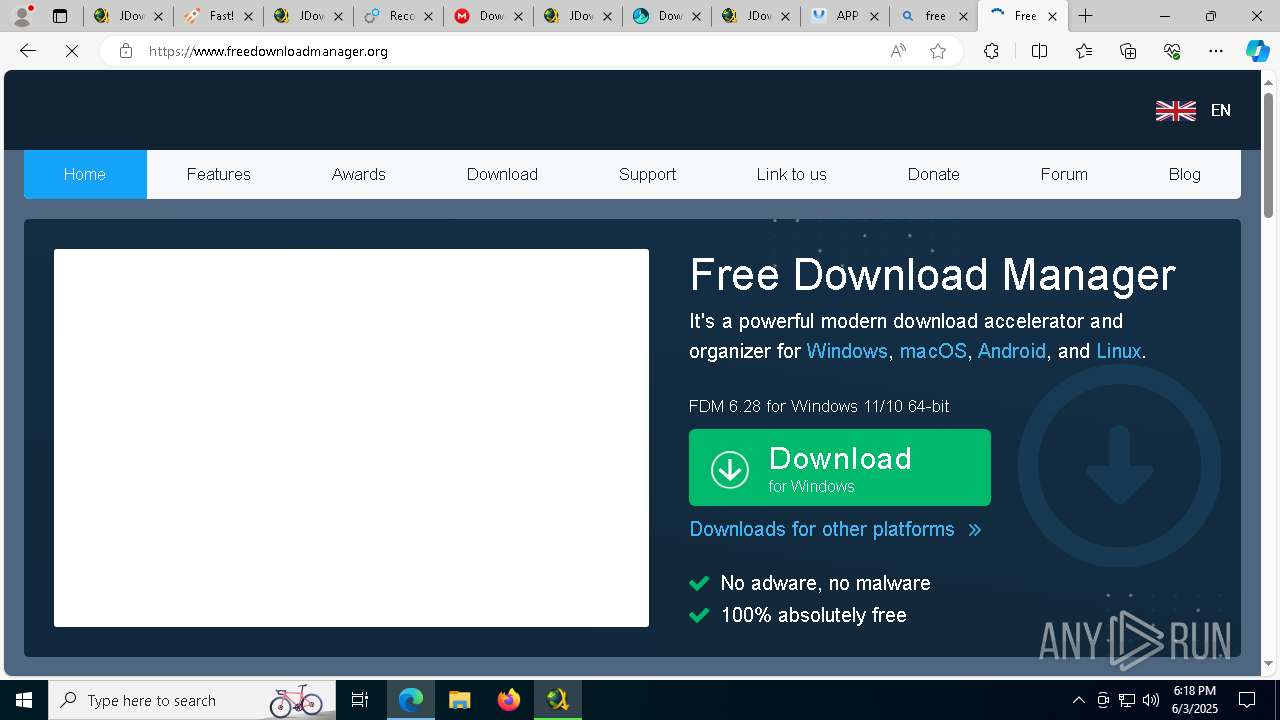The height and width of the screenshot is (720, 1280).
Task: Open the Extensions puzzle icon
Action: pyautogui.click(x=991, y=51)
